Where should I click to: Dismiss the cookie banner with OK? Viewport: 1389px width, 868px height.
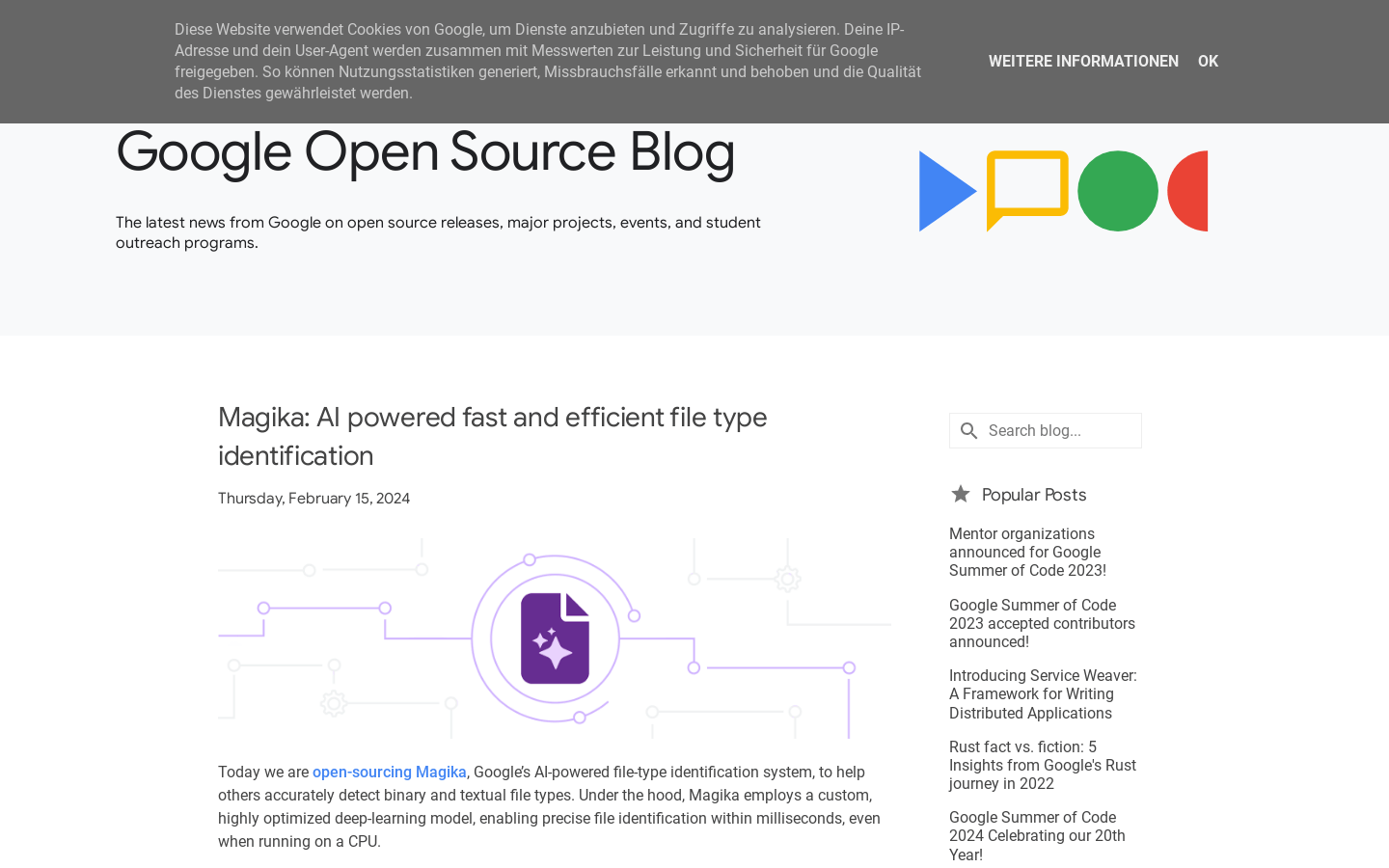1208,62
